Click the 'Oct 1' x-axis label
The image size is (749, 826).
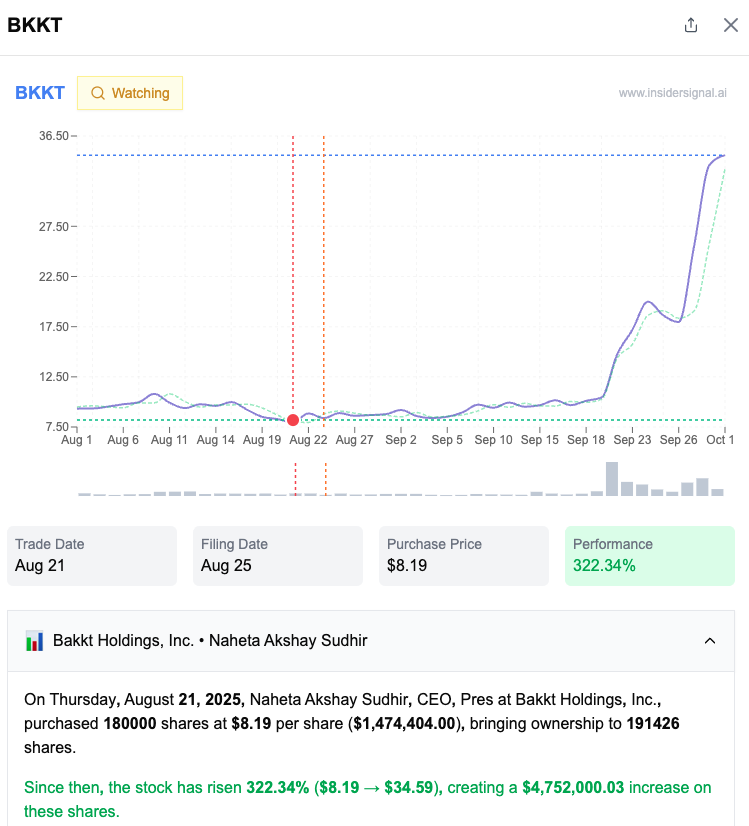(720, 440)
